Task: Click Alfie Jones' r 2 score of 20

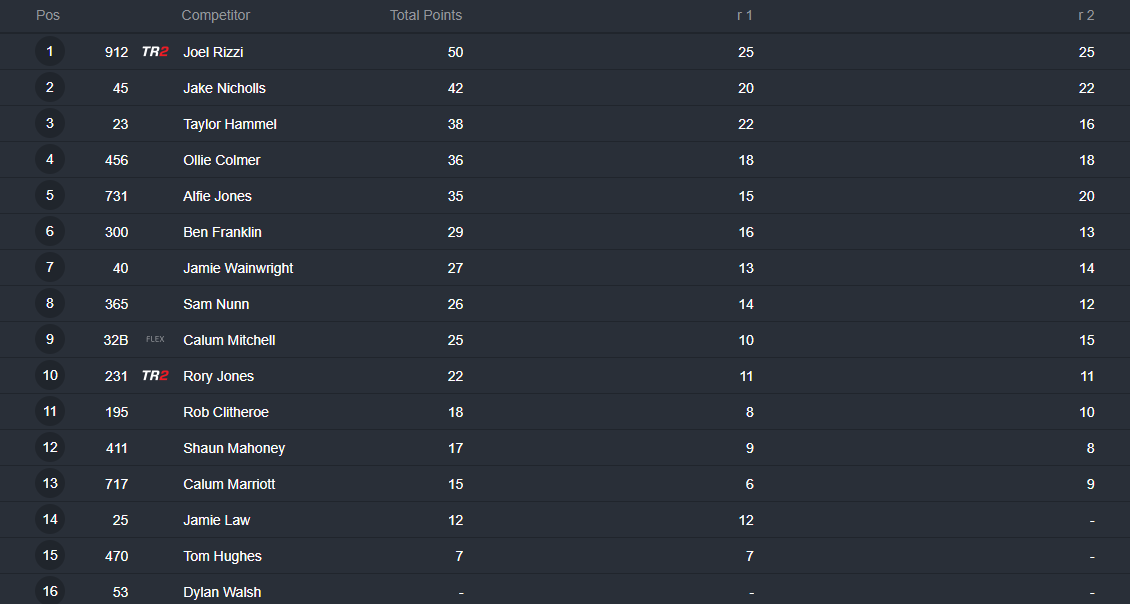Action: (x=1087, y=196)
